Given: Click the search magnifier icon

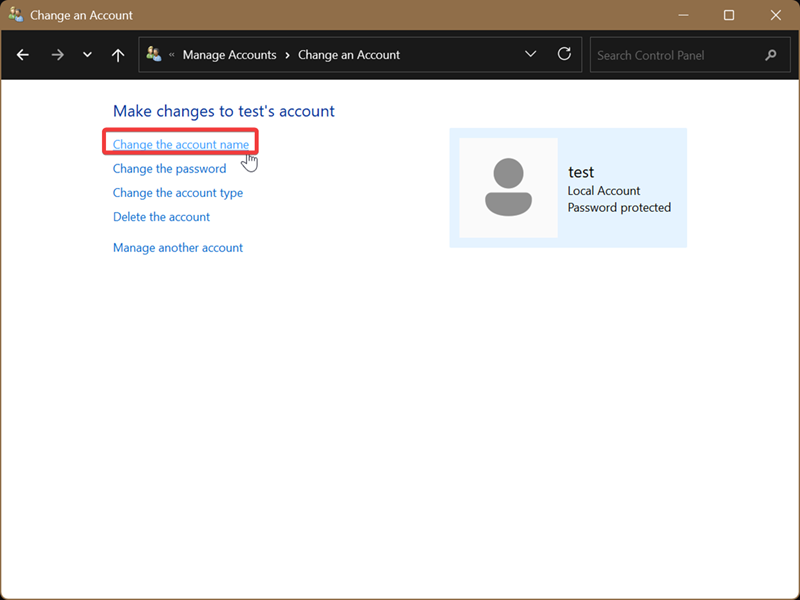Looking at the screenshot, I should pyautogui.click(x=771, y=55).
